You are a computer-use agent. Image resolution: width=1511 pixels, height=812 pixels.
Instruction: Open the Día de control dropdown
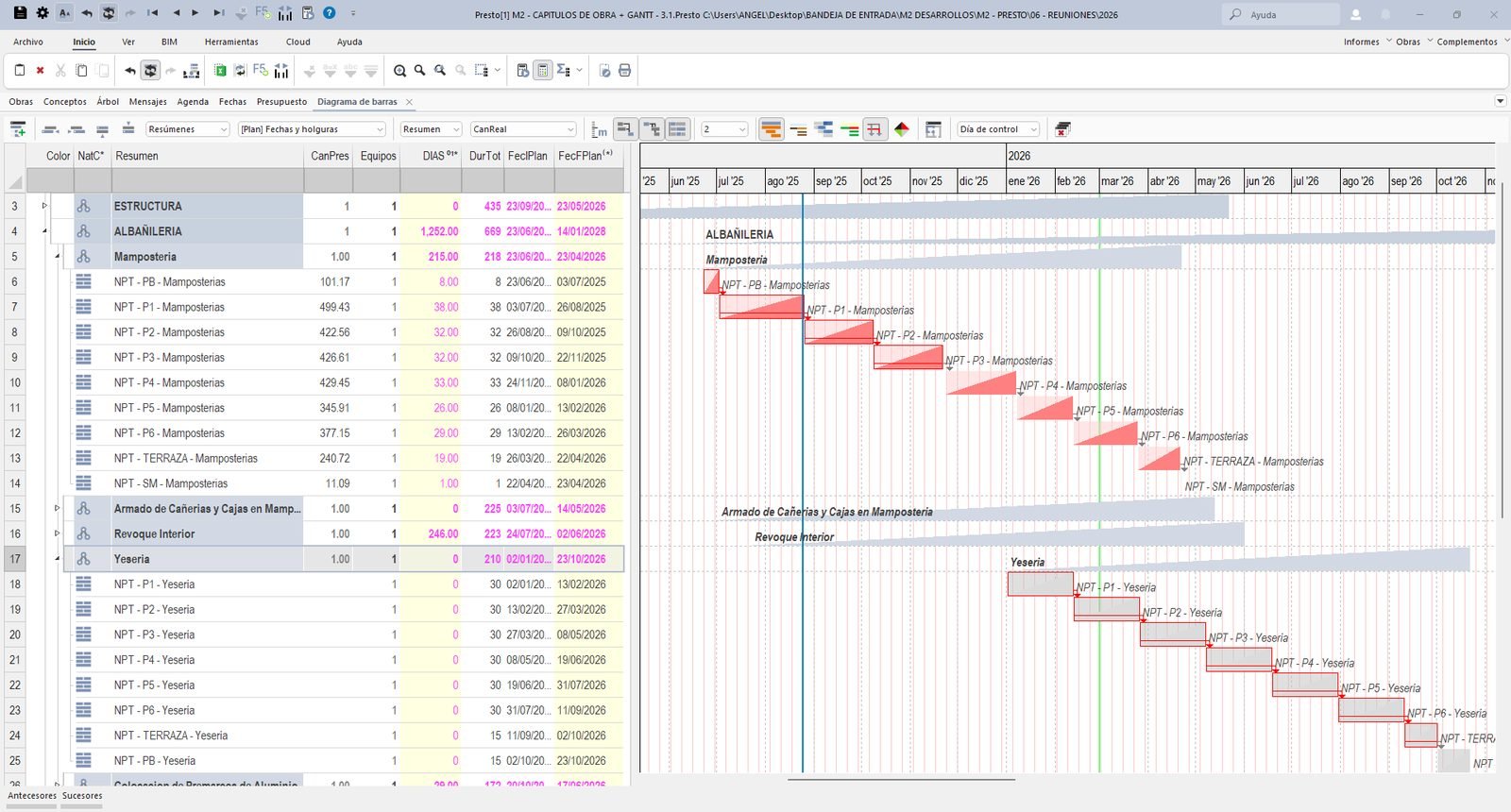click(998, 129)
